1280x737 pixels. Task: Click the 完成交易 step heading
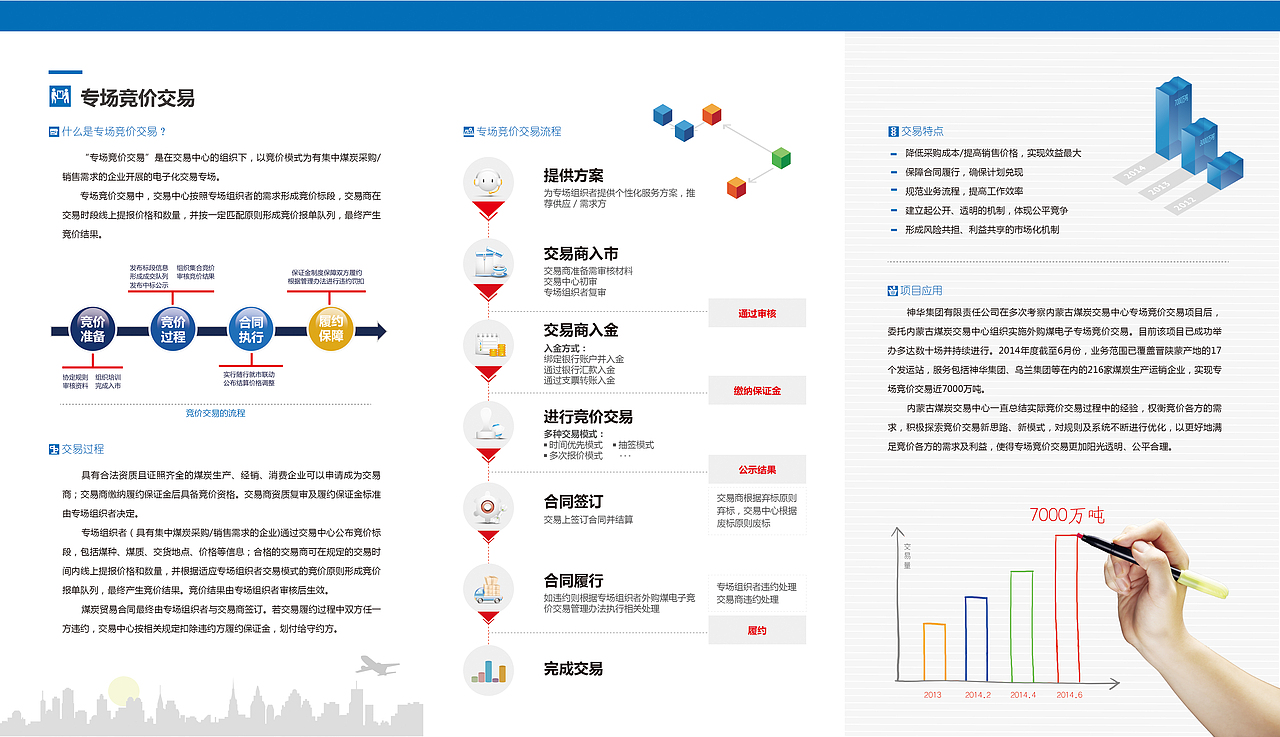pos(573,669)
